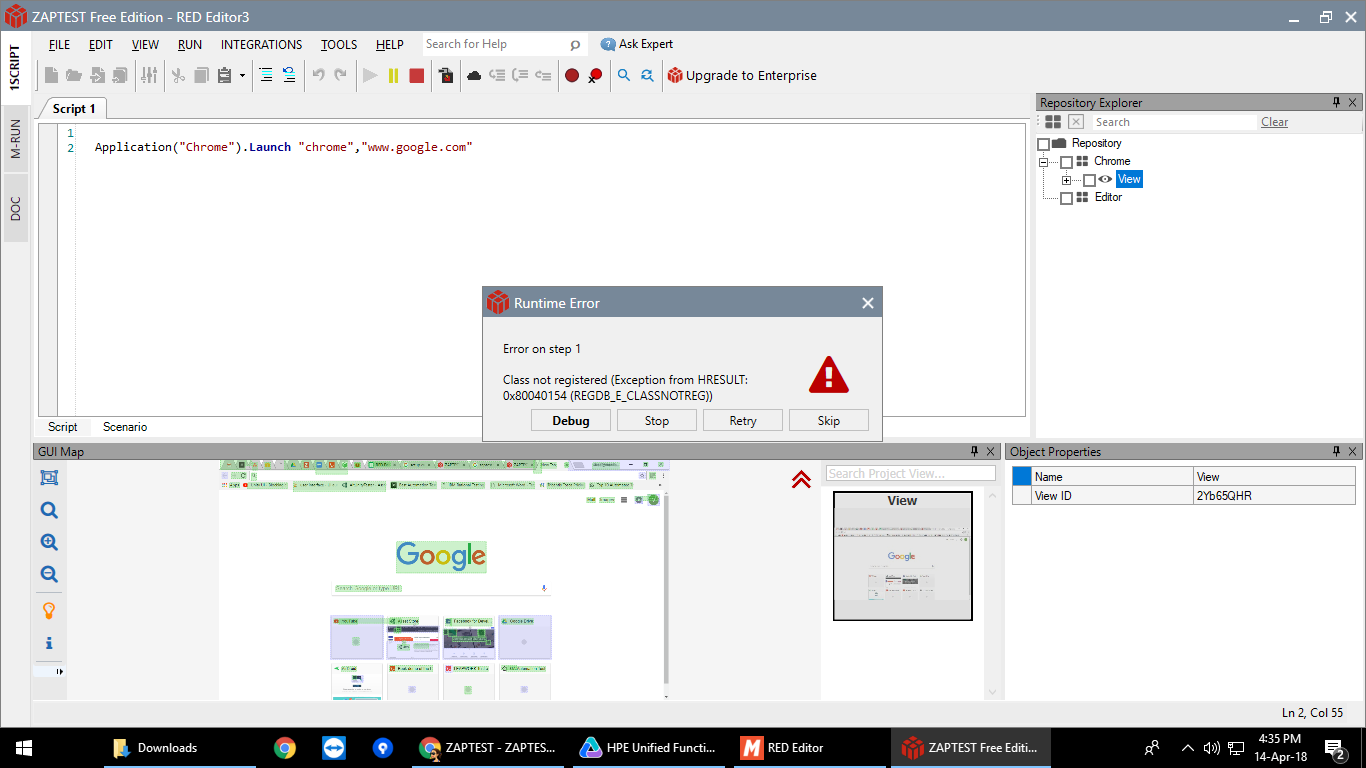1366x768 pixels.
Task: Click Upgrade to Enterprise
Action: 742,75
